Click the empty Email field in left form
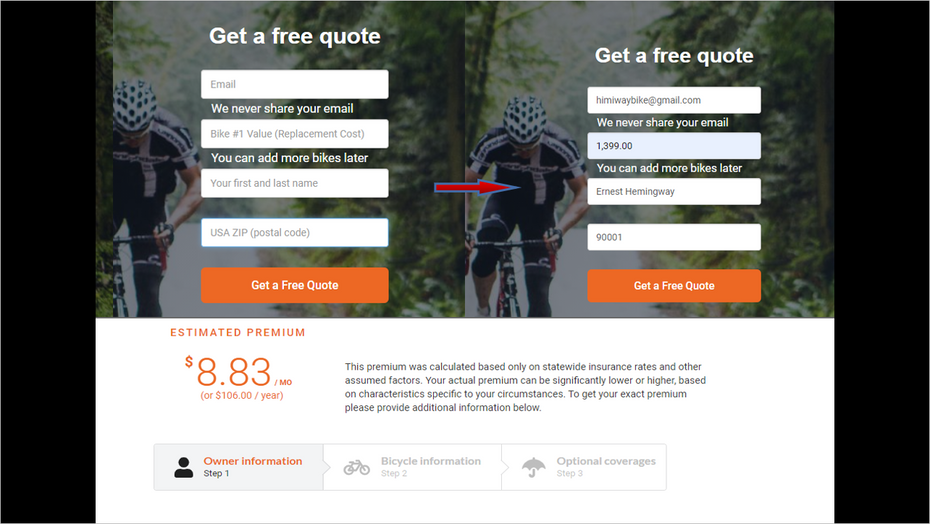The width and height of the screenshot is (930, 524). point(295,84)
